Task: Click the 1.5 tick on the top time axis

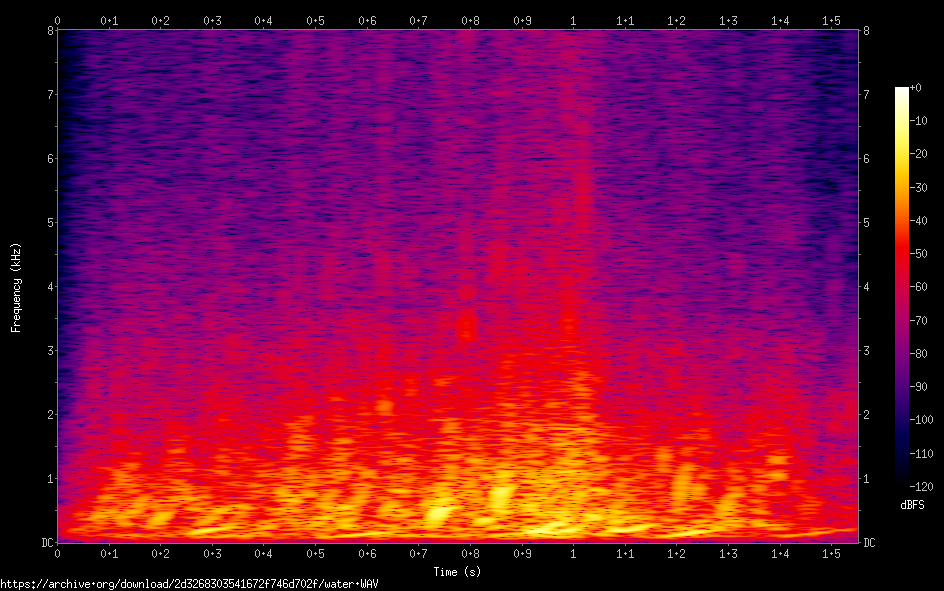Action: pyautogui.click(x=831, y=20)
